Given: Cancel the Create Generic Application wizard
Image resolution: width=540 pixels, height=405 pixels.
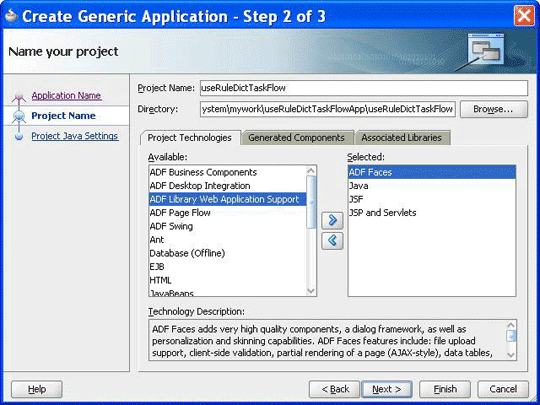Looking at the screenshot, I should [503, 389].
